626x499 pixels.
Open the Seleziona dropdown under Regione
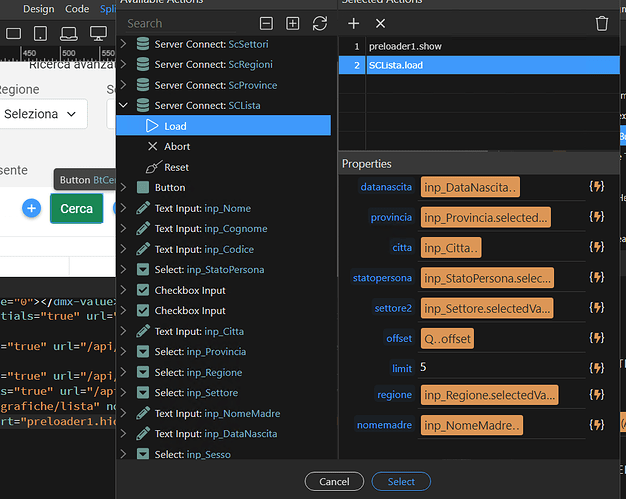click(x=43, y=114)
